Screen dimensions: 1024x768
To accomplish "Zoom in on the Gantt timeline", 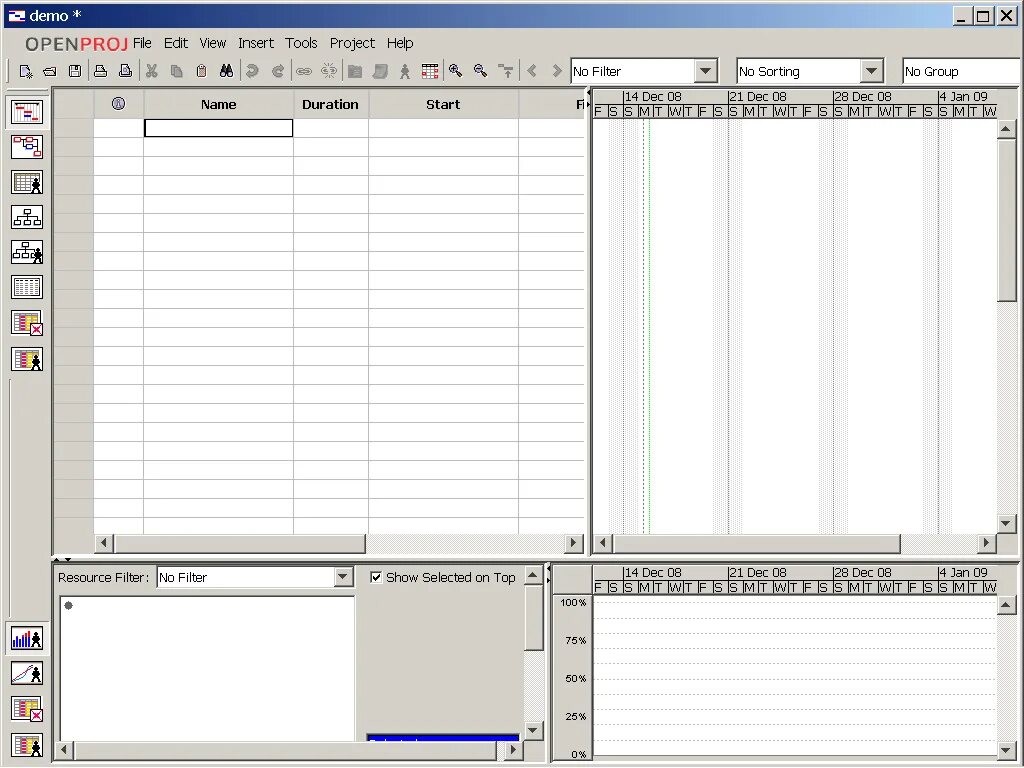I will pos(456,71).
